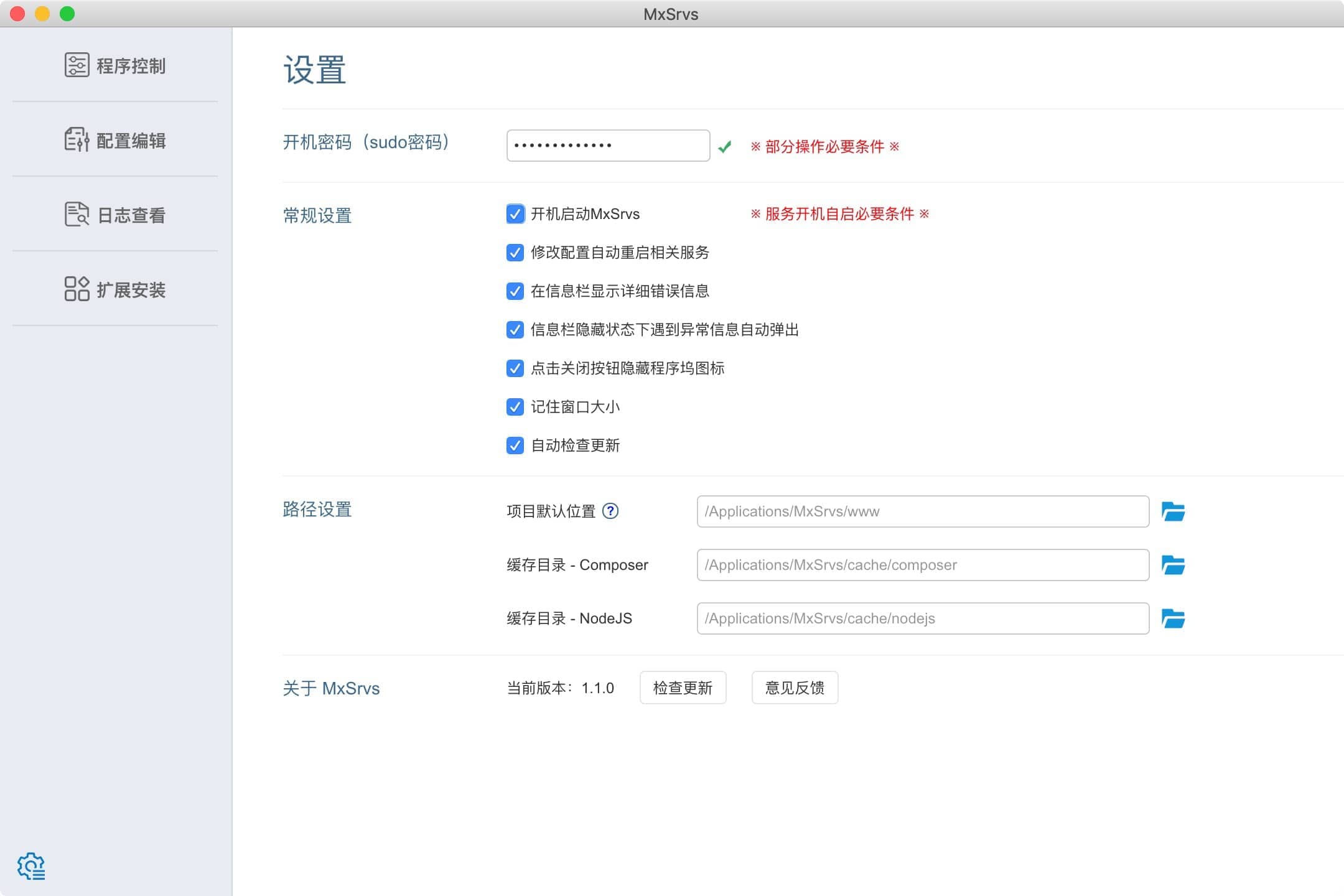Screen dimensions: 1344x896
Task: Click the 检查更新 button
Action: pos(683,688)
